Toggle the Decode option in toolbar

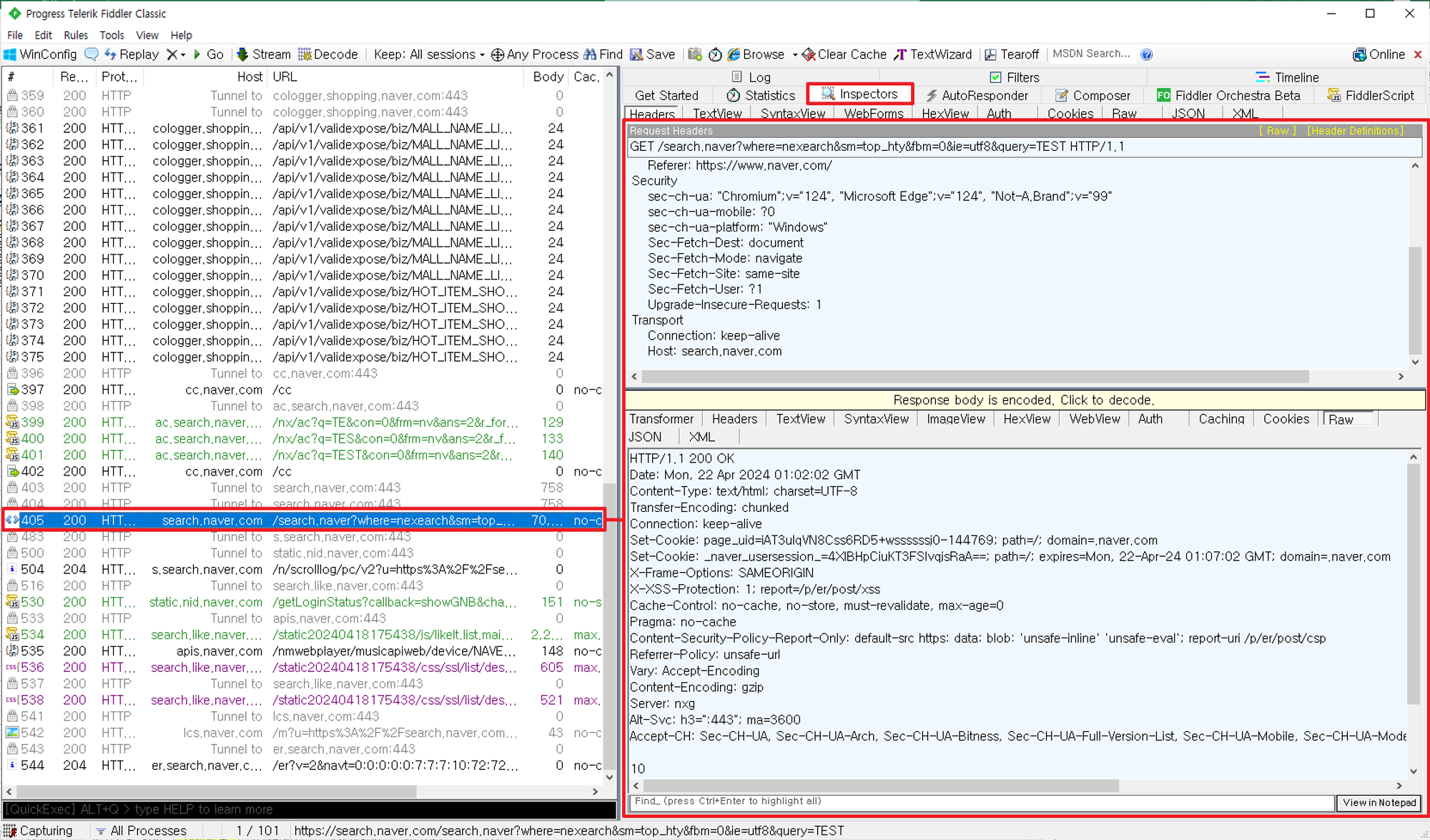(327, 54)
